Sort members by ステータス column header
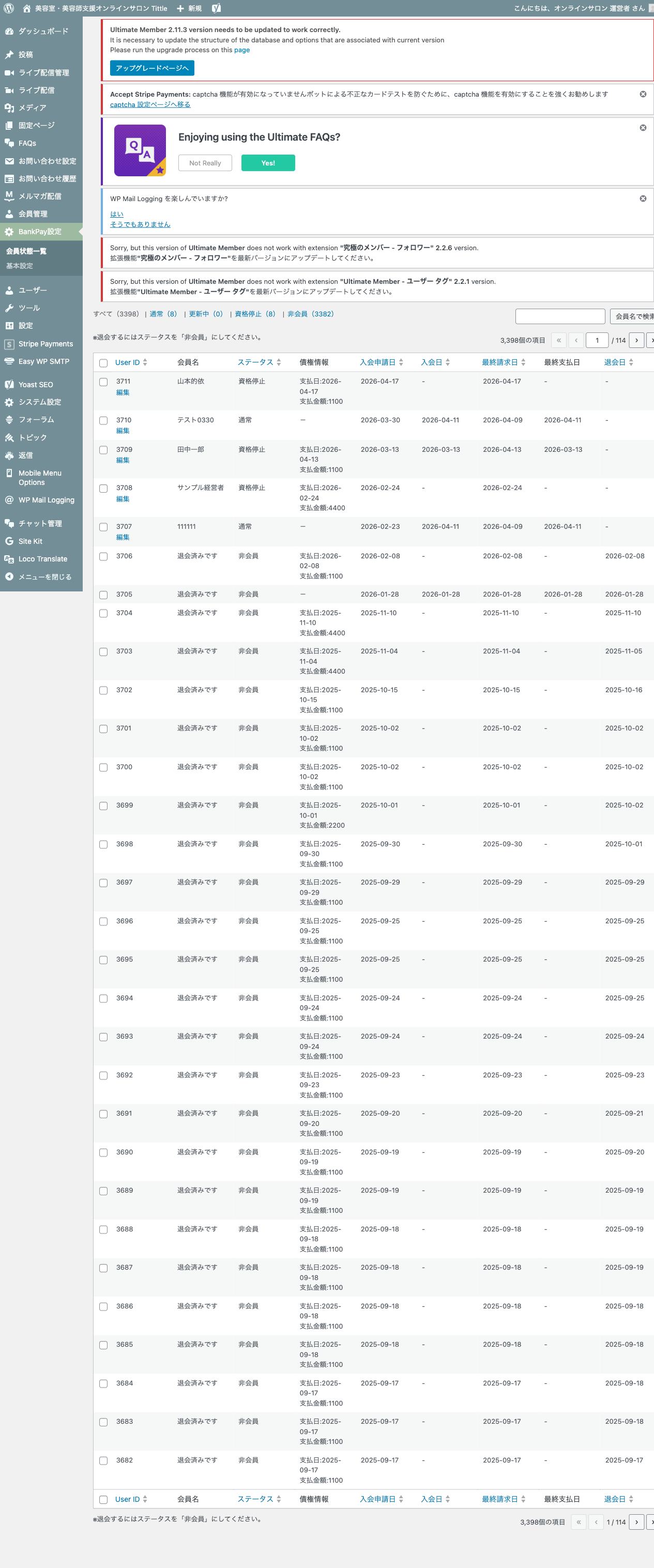This screenshot has height=1568, width=654. click(x=255, y=362)
